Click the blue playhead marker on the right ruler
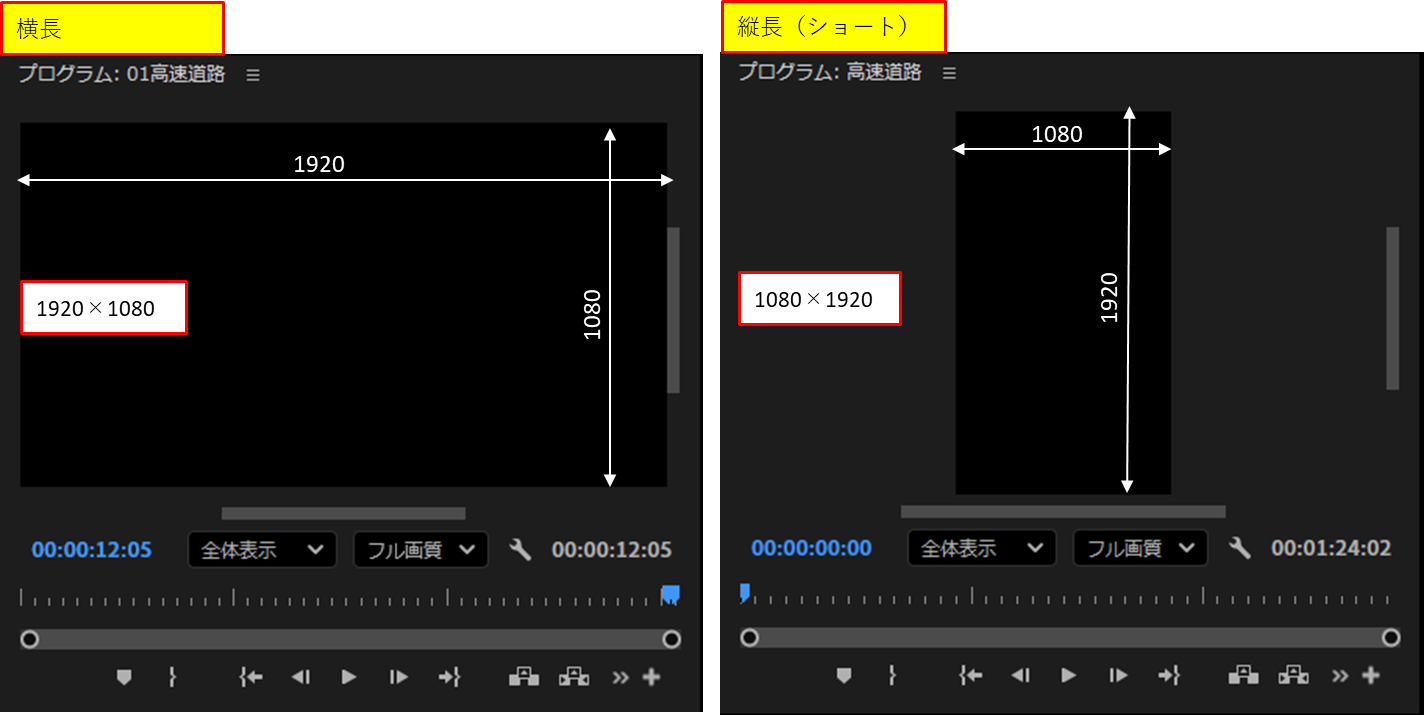Viewport: 1424px width, 715px height. tap(744, 593)
